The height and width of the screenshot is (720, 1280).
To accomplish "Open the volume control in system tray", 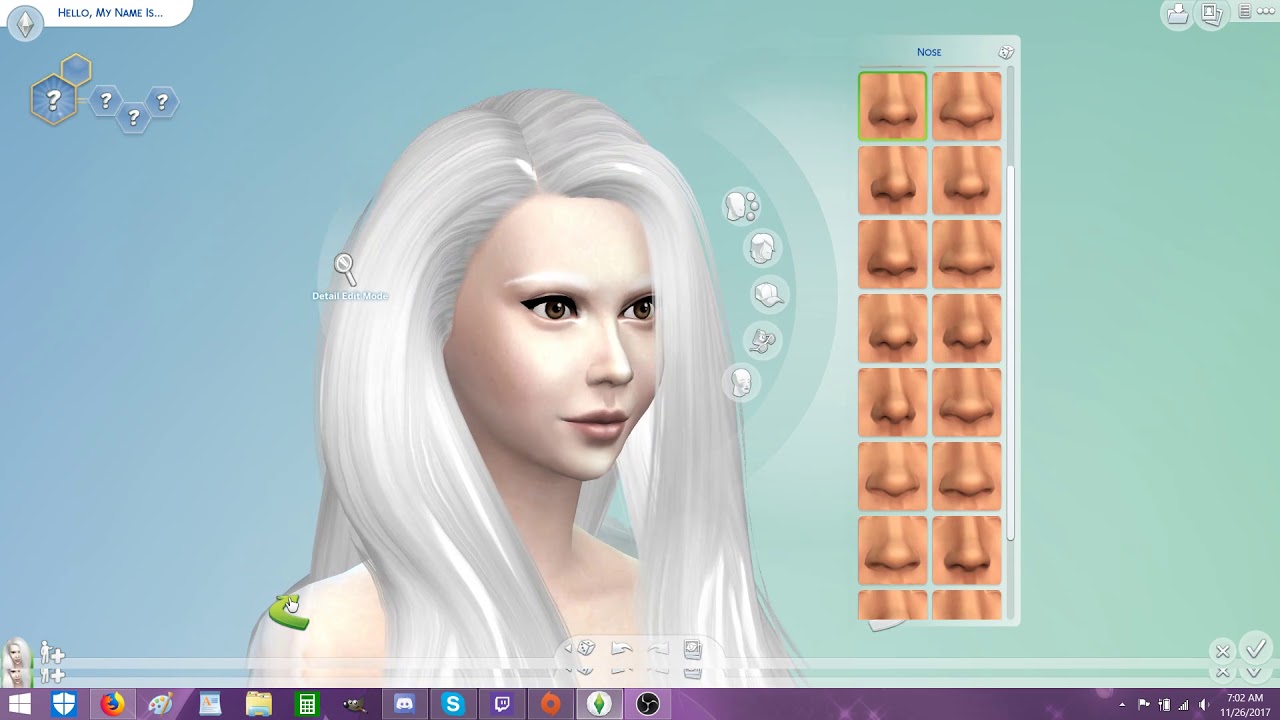I will 1203,704.
